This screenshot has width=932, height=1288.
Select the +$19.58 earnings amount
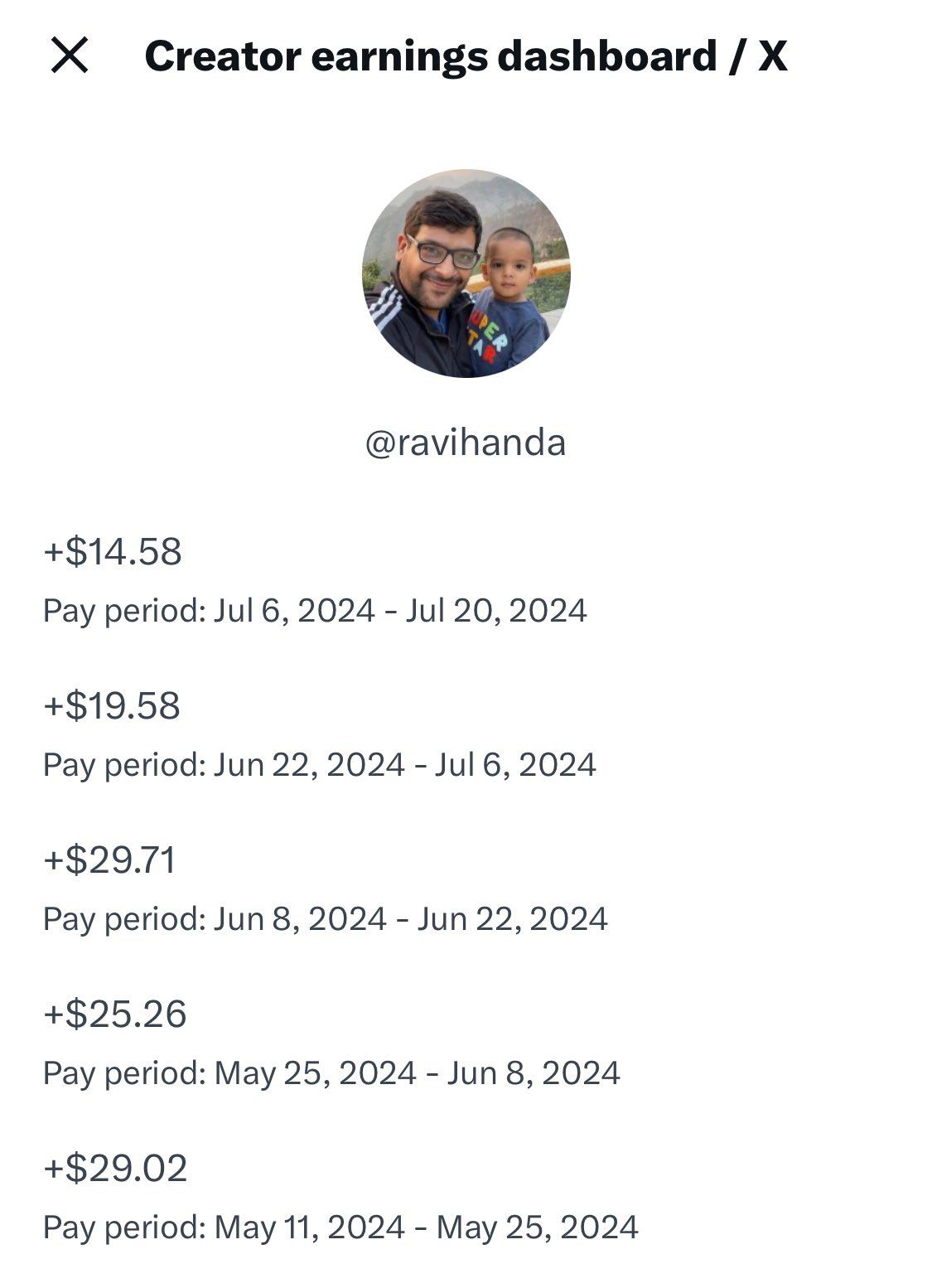pos(112,706)
